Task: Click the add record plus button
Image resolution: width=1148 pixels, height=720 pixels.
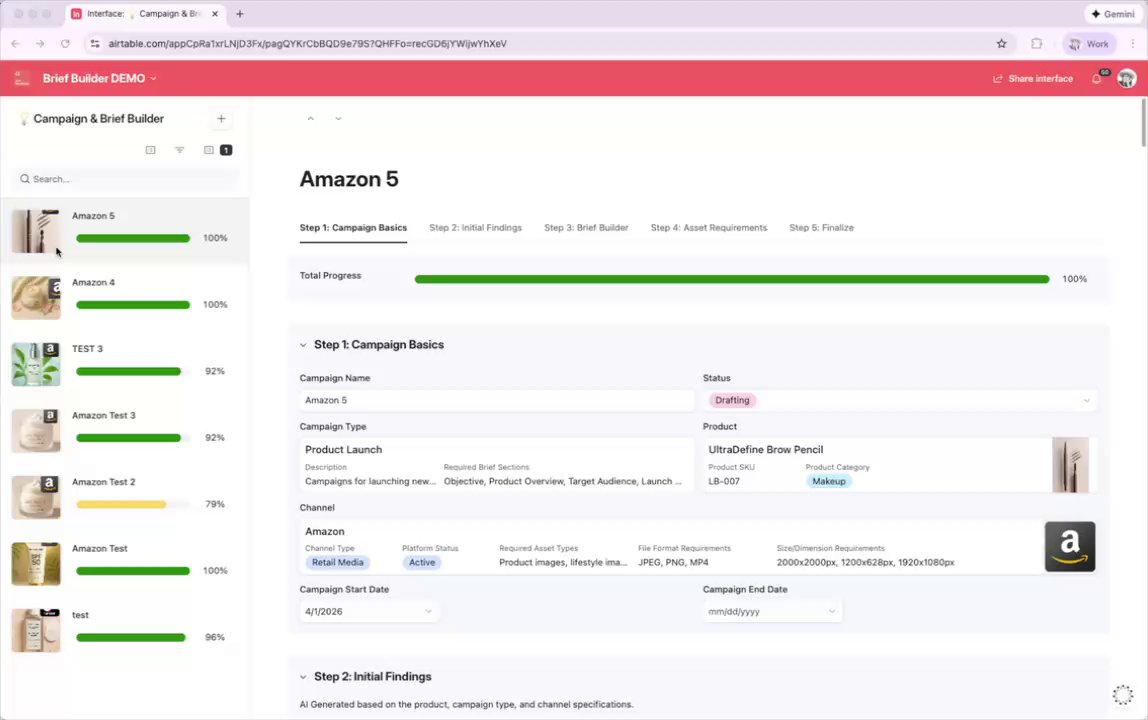Action: (x=221, y=119)
